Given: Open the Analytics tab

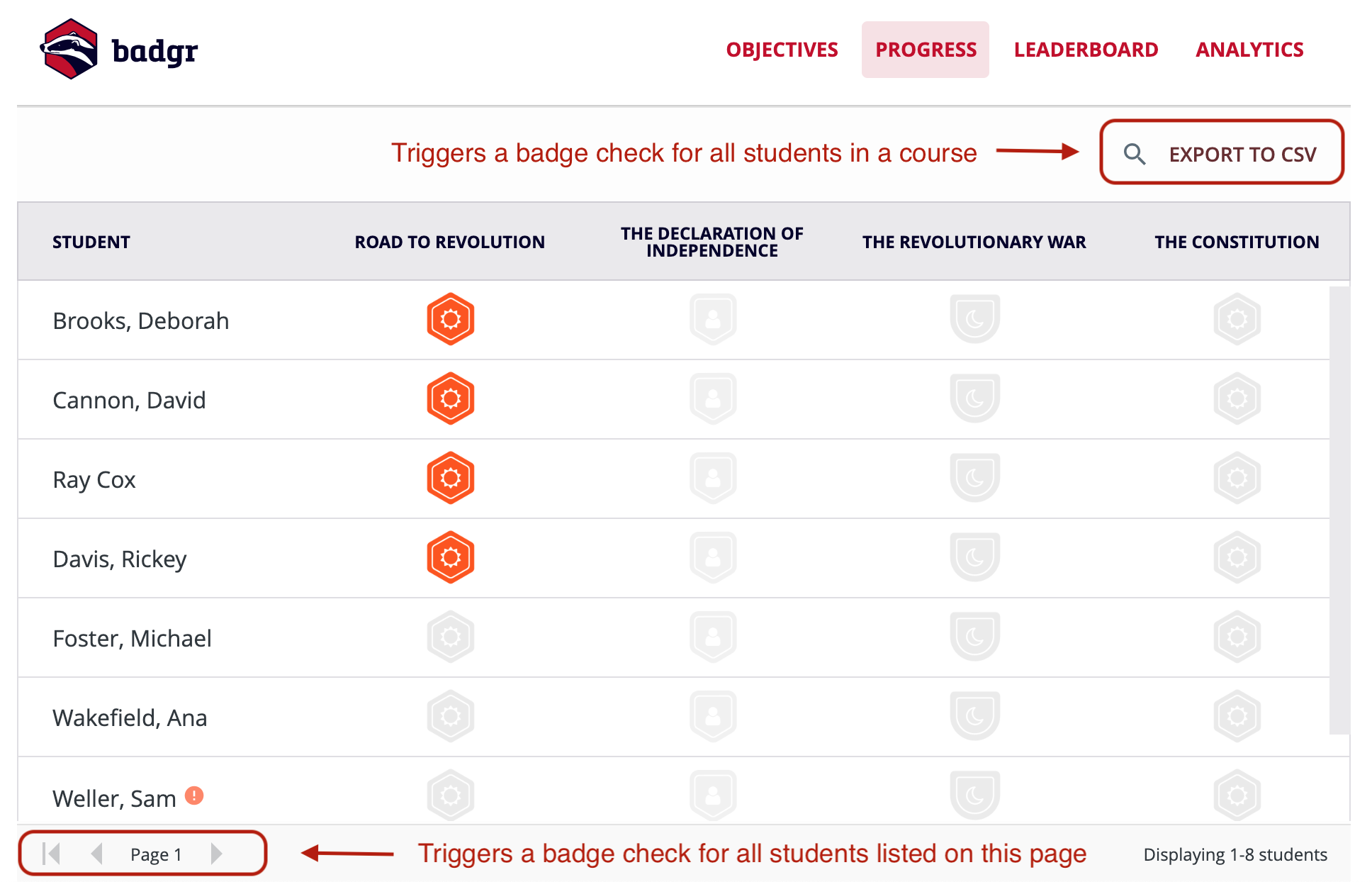Looking at the screenshot, I should click(x=1249, y=50).
